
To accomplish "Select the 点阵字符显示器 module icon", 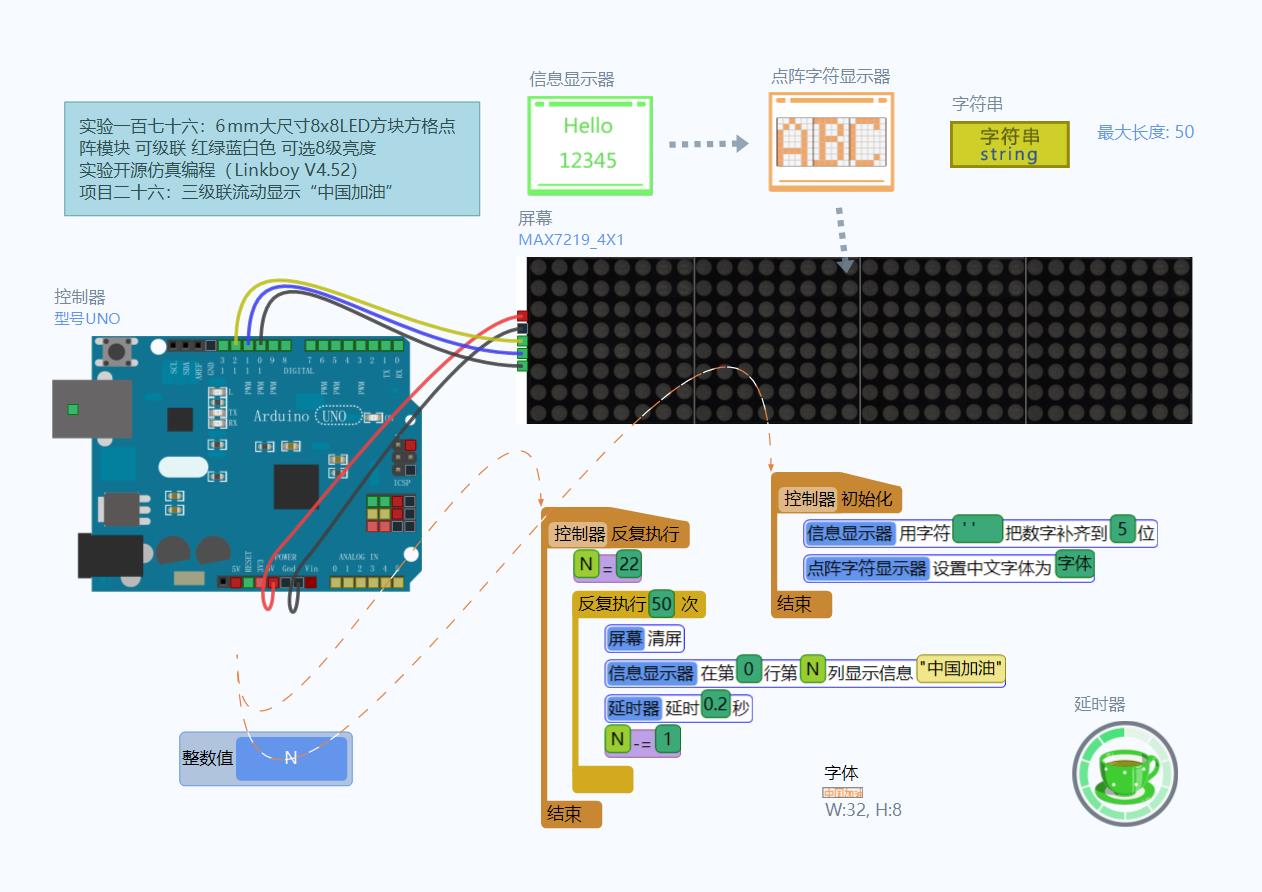I will (x=831, y=141).
